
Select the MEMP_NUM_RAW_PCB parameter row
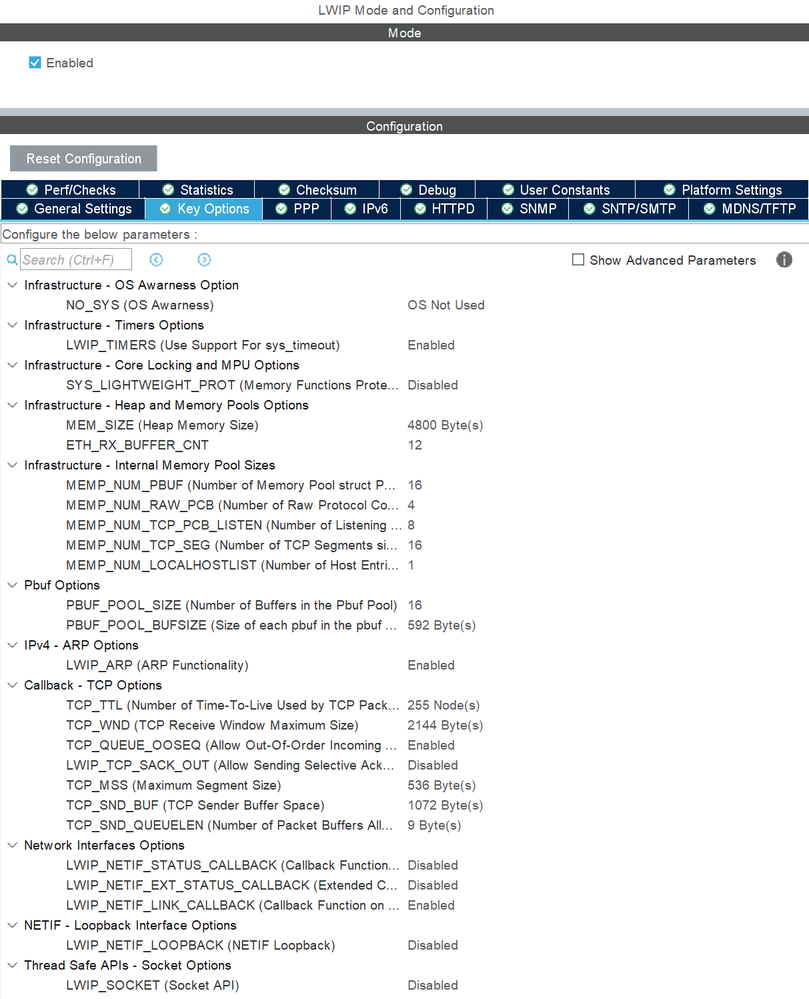(404, 505)
